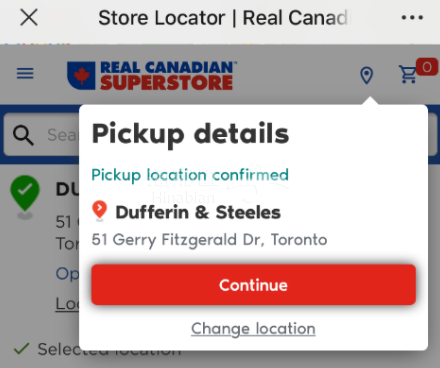
Task: Close the in-app browser with X
Action: (29, 17)
